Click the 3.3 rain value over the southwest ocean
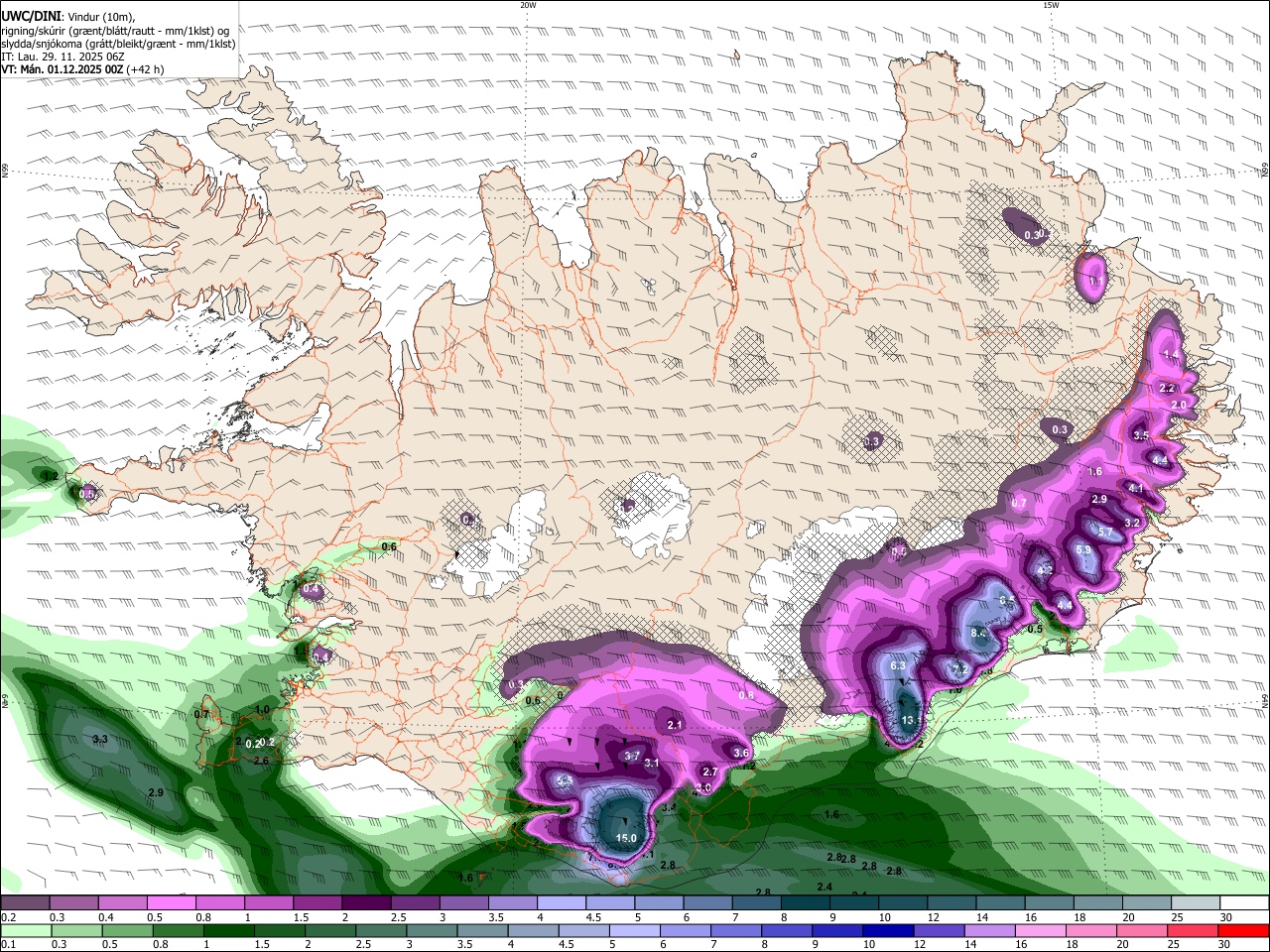Image resolution: width=1270 pixels, height=952 pixels. pyautogui.click(x=100, y=740)
